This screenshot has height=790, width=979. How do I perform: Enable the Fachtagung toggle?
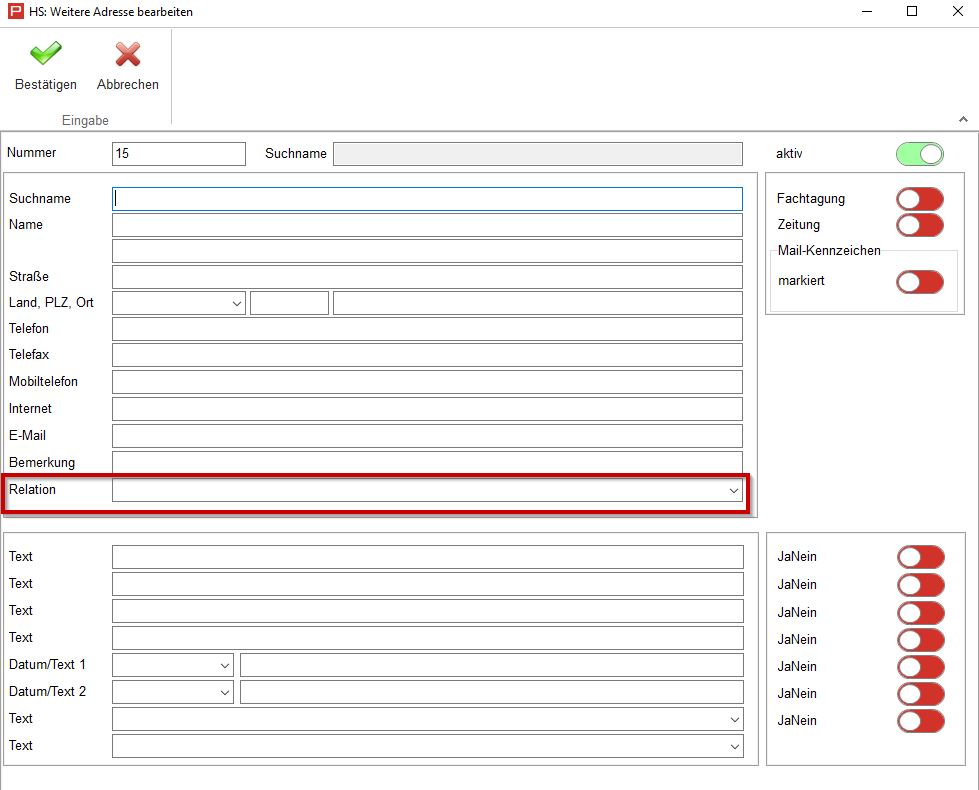(x=919, y=199)
